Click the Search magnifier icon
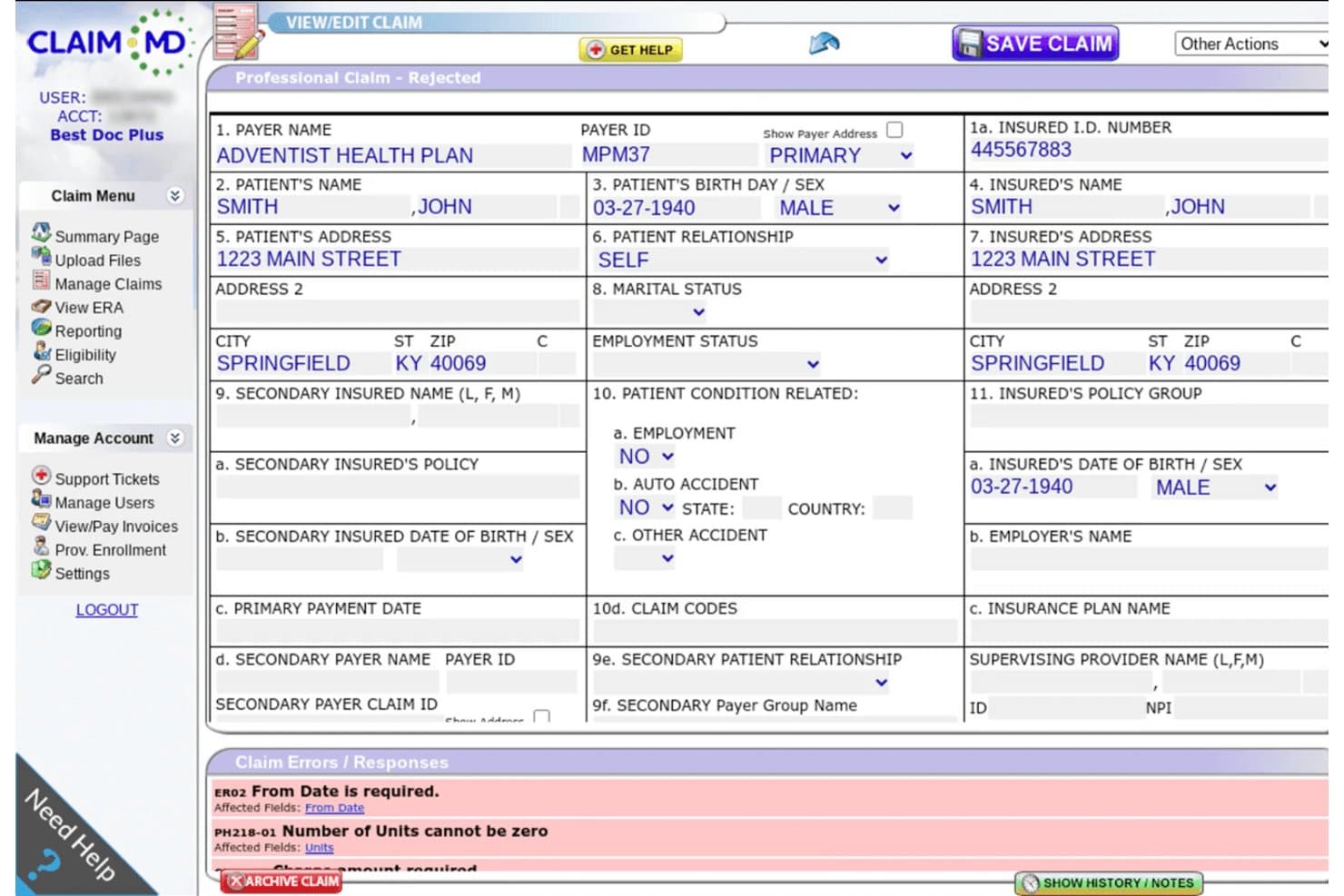Viewport: 1344px width, 896px height. [x=41, y=375]
